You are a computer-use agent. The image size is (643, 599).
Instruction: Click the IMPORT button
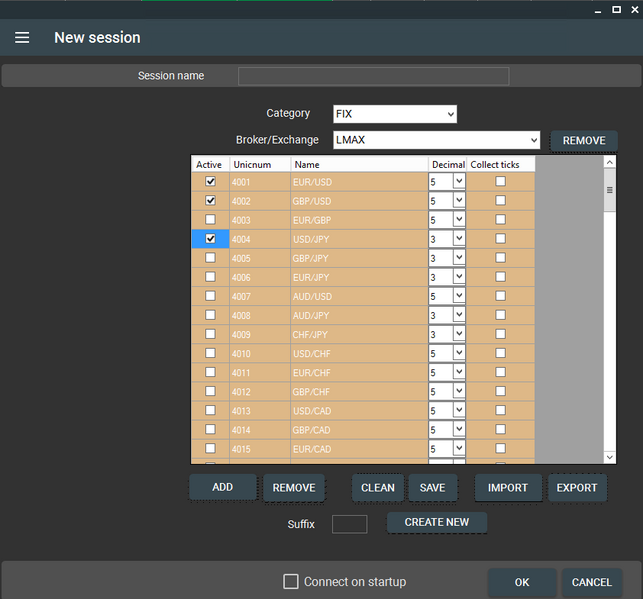pos(507,488)
